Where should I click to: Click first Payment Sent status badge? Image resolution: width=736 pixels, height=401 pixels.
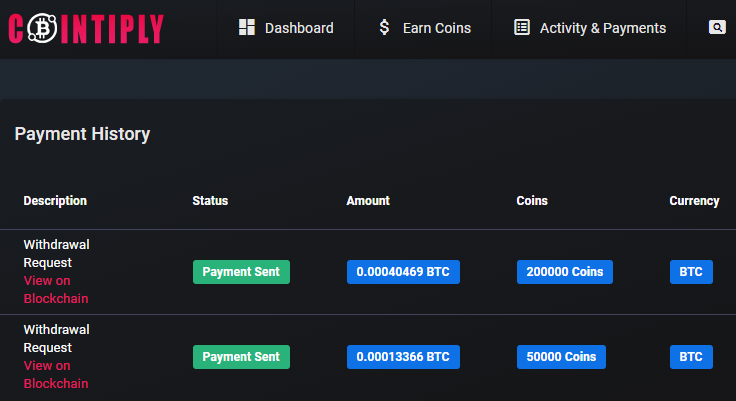(x=241, y=272)
